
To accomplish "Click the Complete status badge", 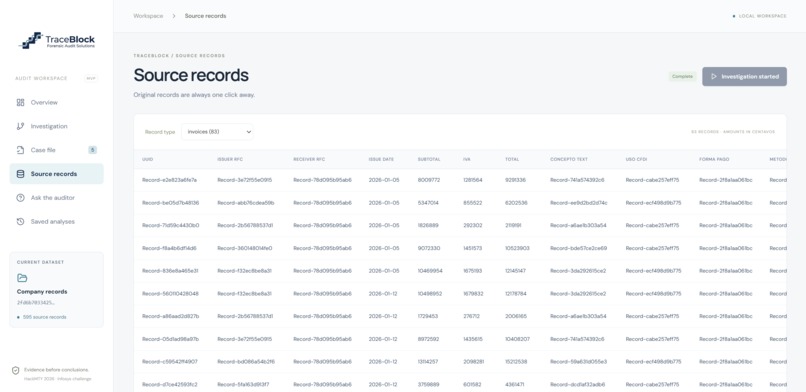I will tap(683, 77).
